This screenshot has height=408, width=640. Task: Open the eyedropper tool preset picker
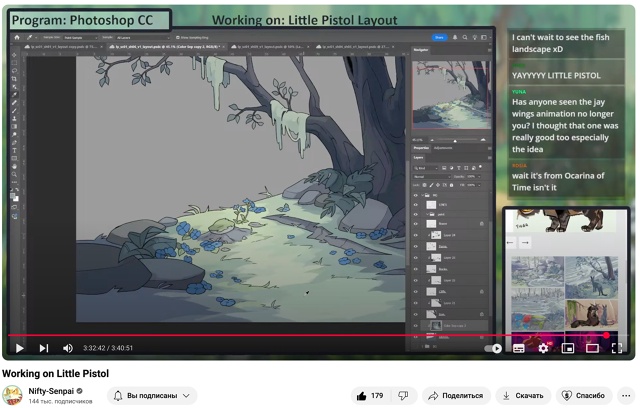(x=32, y=37)
